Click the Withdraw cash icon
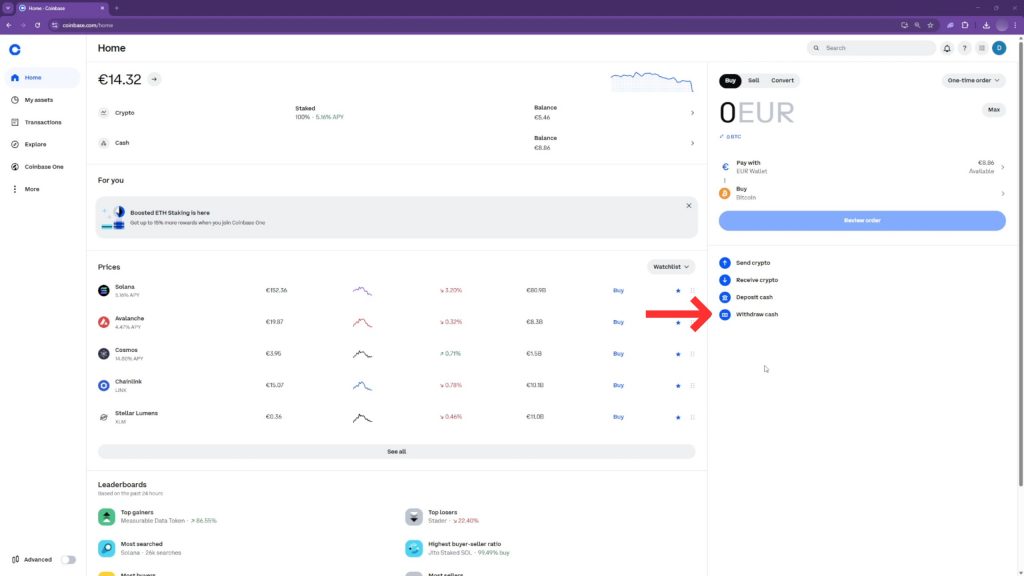1024x576 pixels. (x=725, y=314)
